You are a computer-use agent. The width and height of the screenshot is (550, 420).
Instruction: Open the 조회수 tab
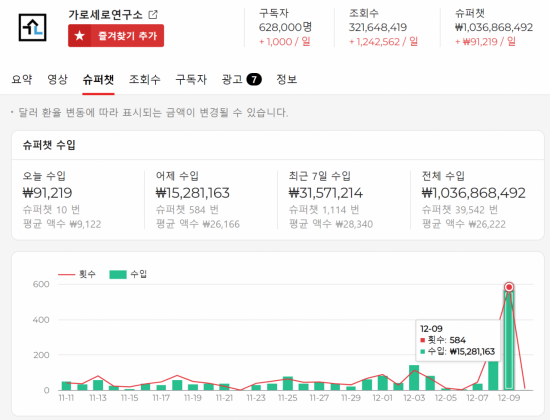click(145, 79)
